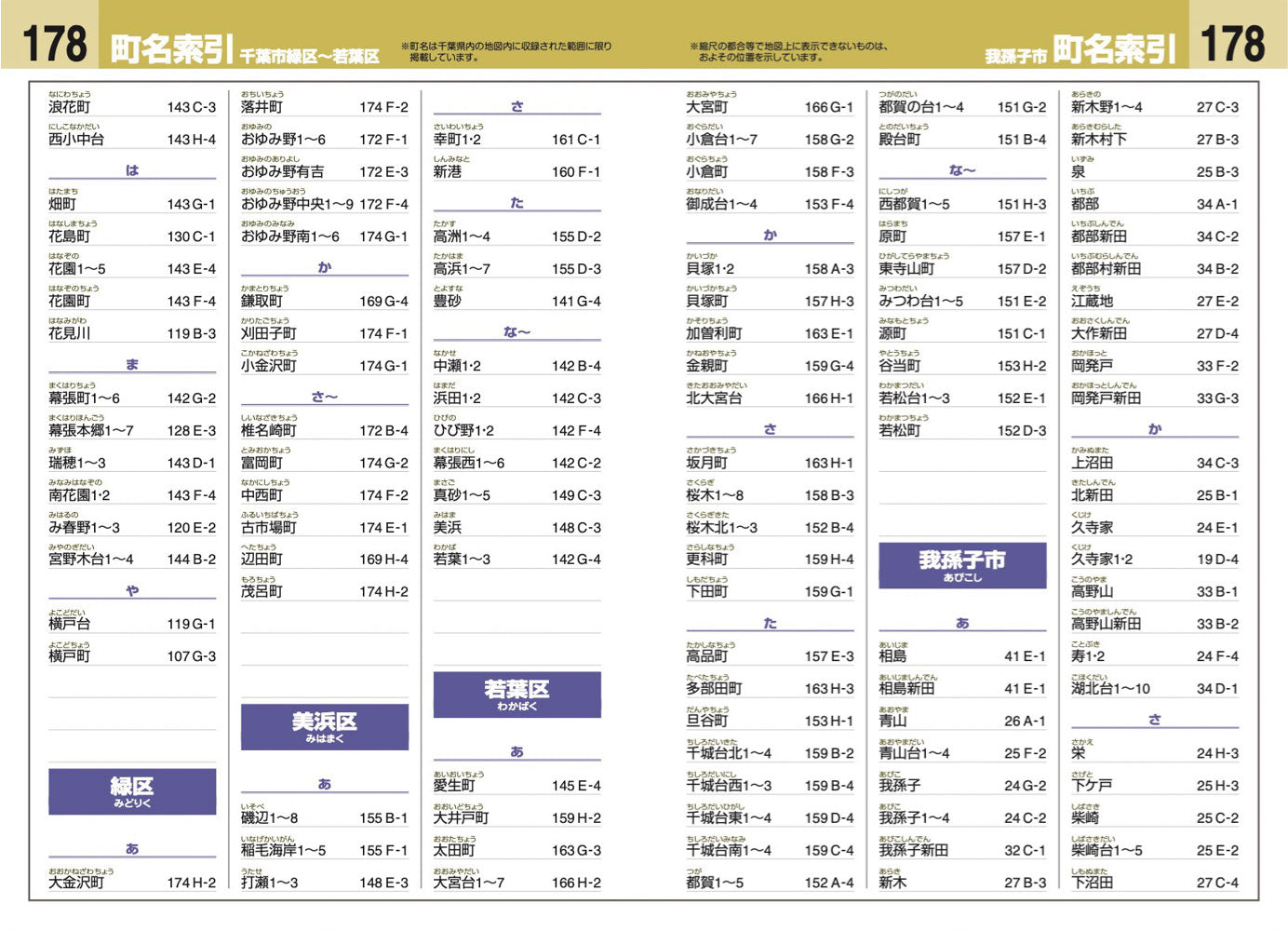Click the page number 178 on the right
1288x931 pixels.
[x=1234, y=41]
